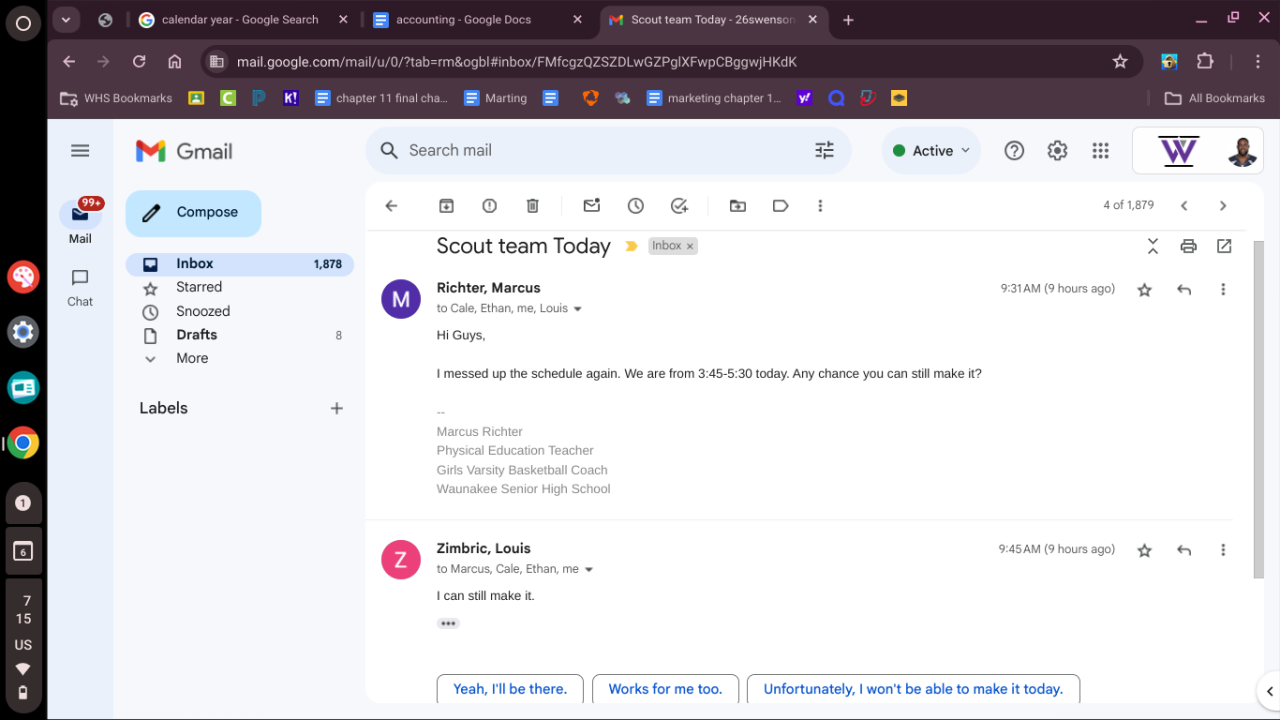Image resolution: width=1280 pixels, height=720 pixels.
Task: Open the ChromeOS launcher circle
Action: point(23,23)
